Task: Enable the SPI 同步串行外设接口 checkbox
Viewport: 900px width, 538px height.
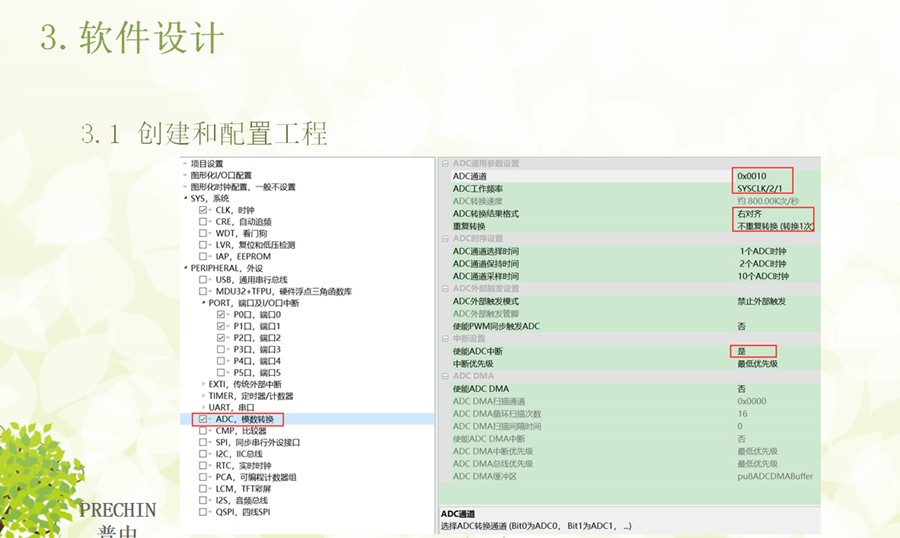Action: [x=203, y=442]
